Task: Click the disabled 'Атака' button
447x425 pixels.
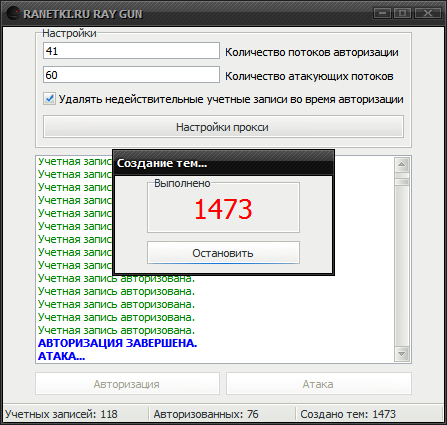Action: [x=319, y=384]
